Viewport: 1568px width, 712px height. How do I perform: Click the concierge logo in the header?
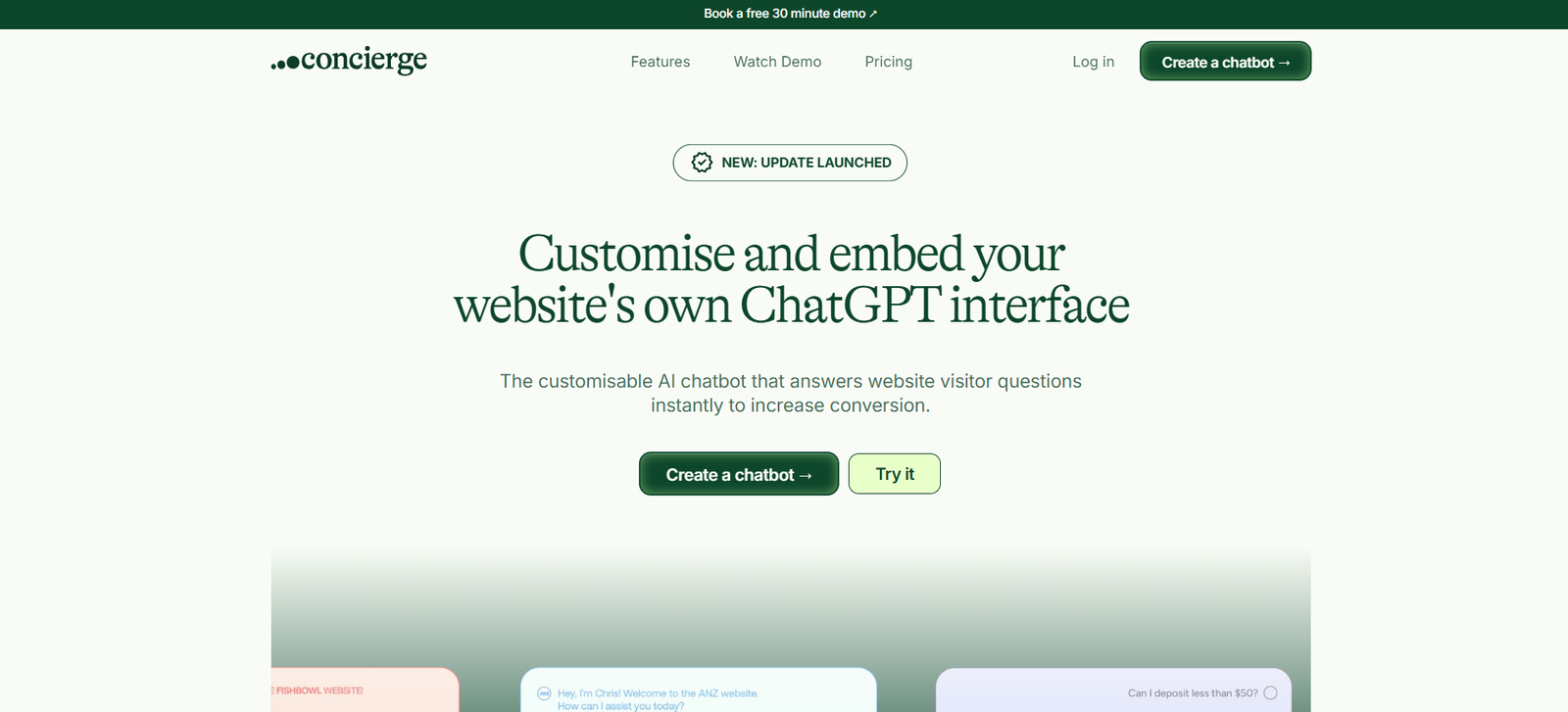click(x=349, y=61)
